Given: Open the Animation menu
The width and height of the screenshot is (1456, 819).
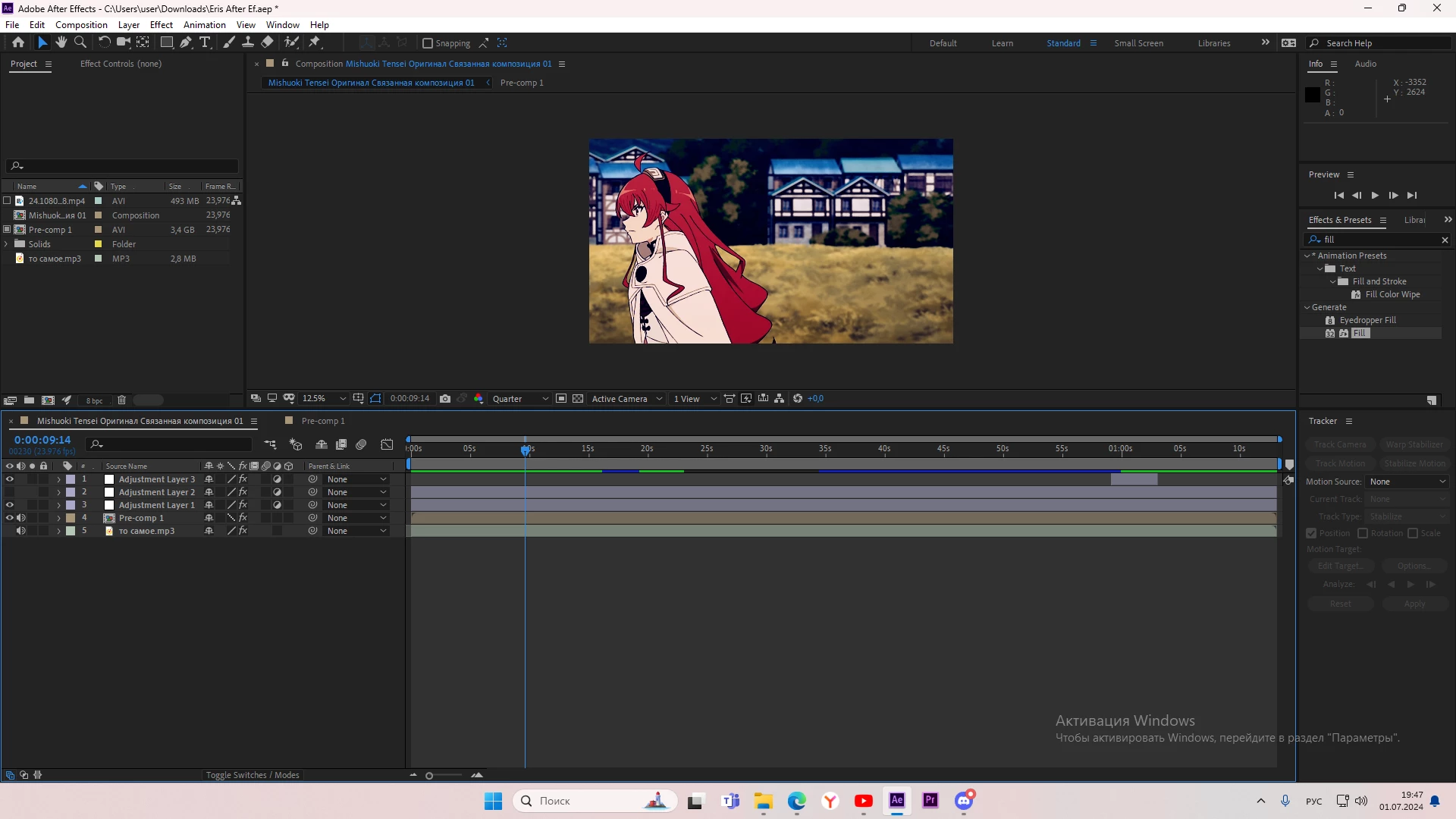Looking at the screenshot, I should tap(204, 25).
